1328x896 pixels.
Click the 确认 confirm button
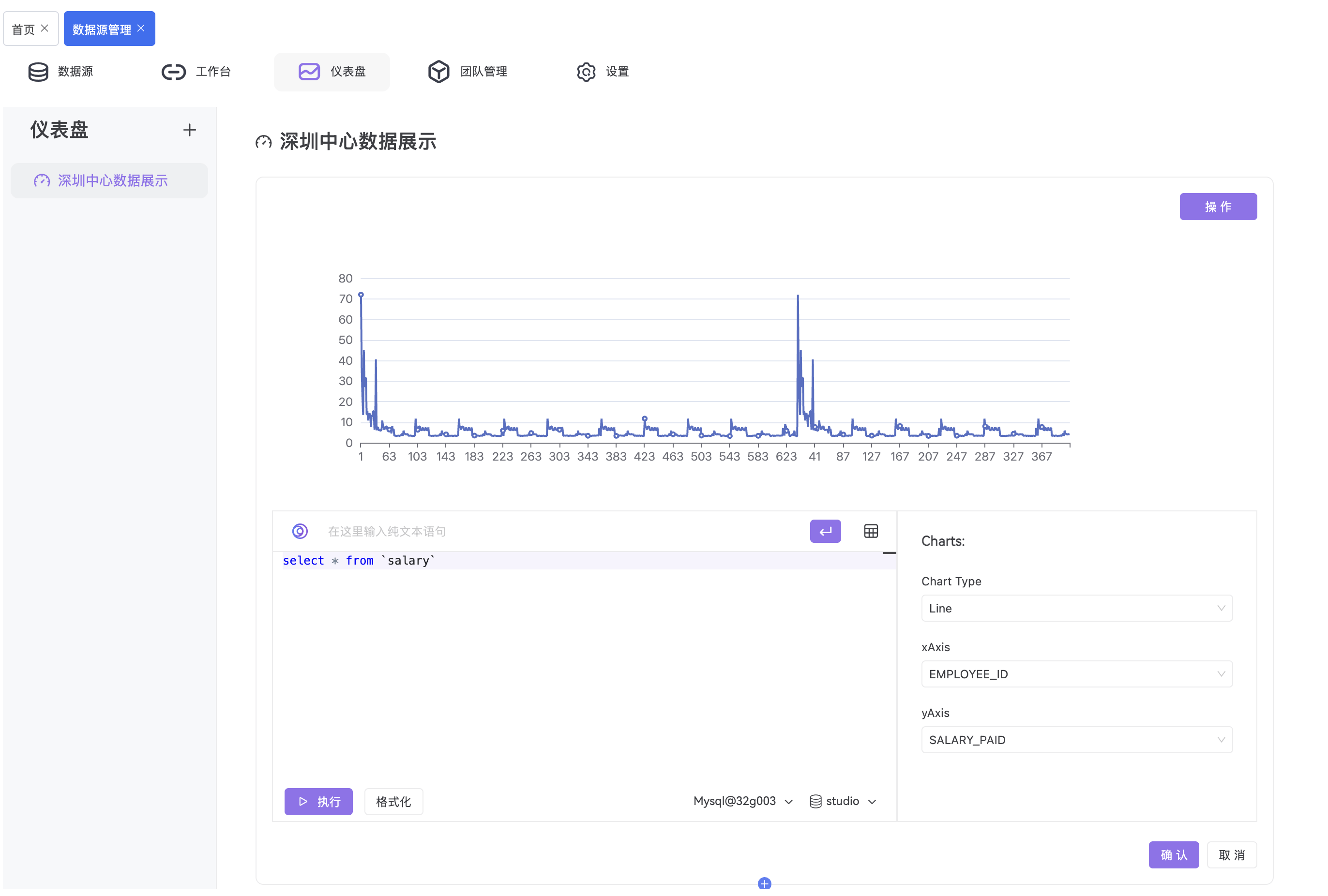point(1173,854)
